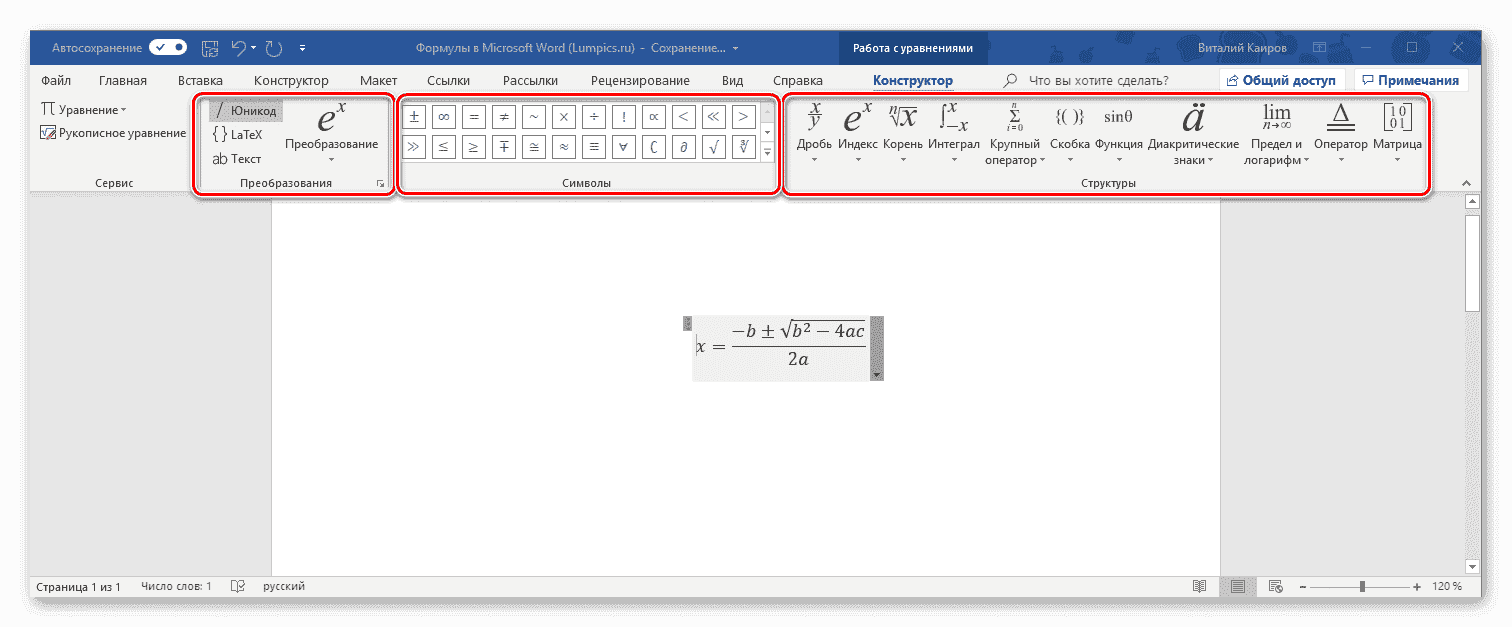1512x627 pixels.
Task: Toggle the AutoSave switch
Action: 168,47
